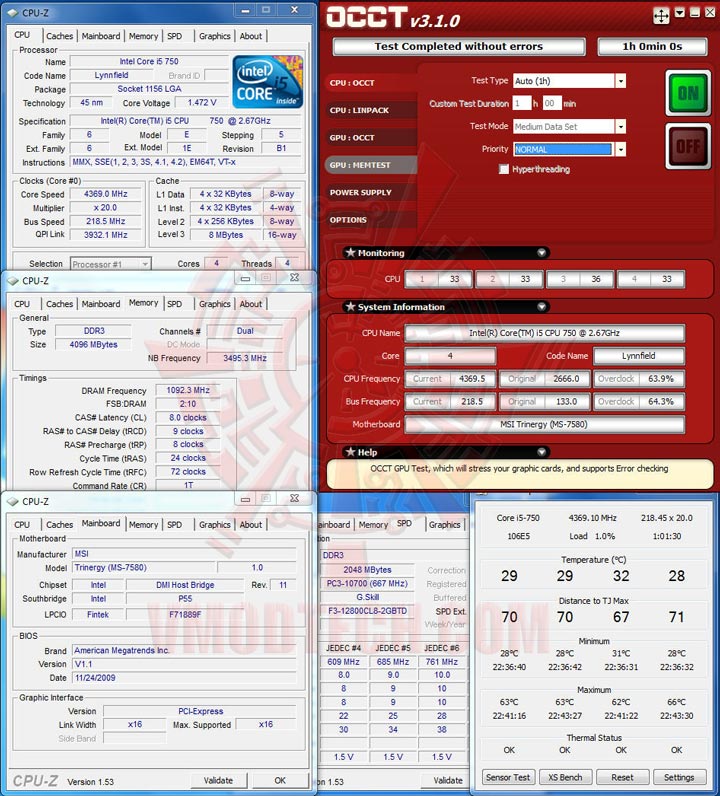Open the Test Mode dropdown
720x796 pixels.
click(620, 126)
